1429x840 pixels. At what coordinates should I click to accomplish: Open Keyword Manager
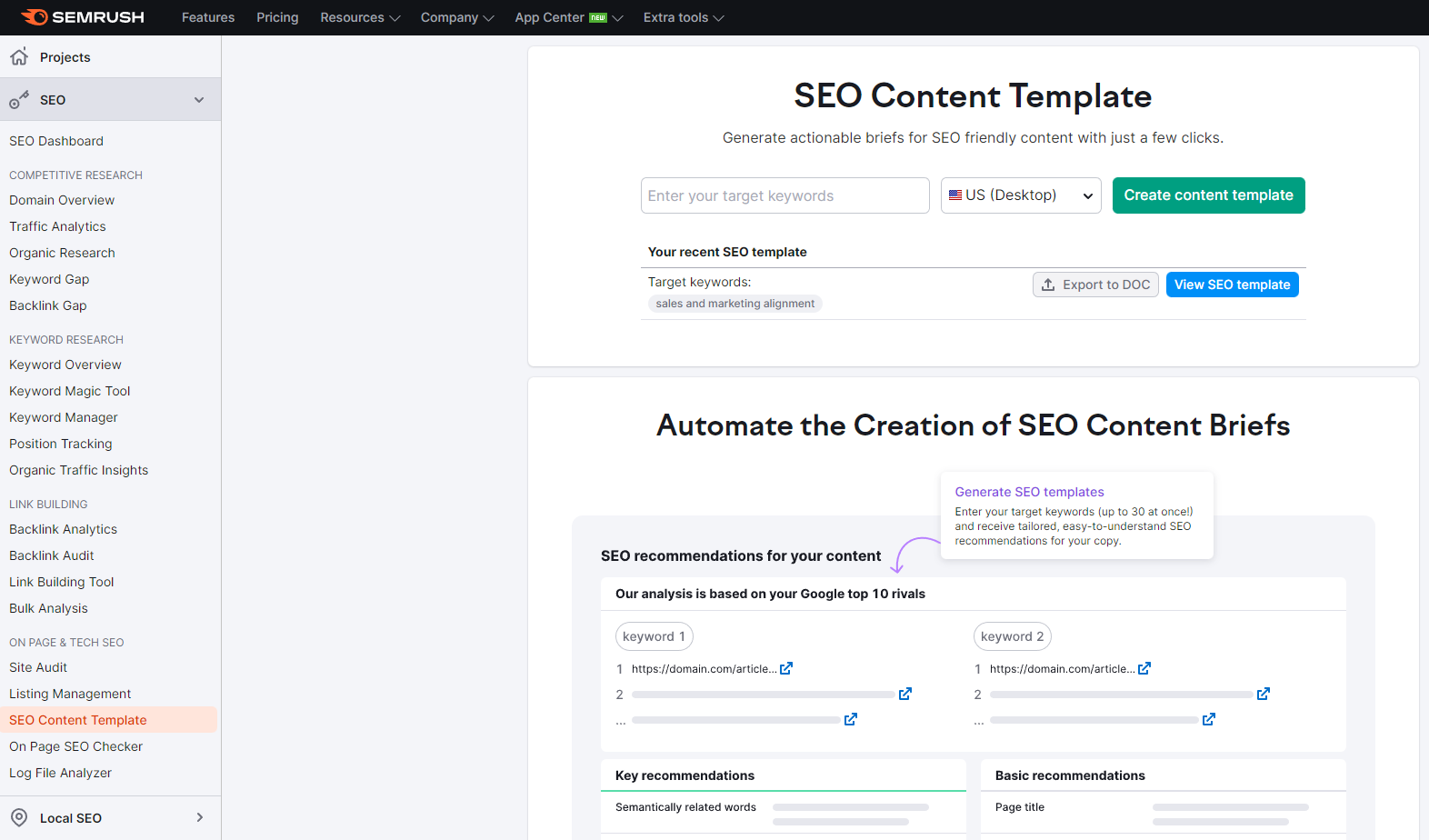(x=64, y=417)
